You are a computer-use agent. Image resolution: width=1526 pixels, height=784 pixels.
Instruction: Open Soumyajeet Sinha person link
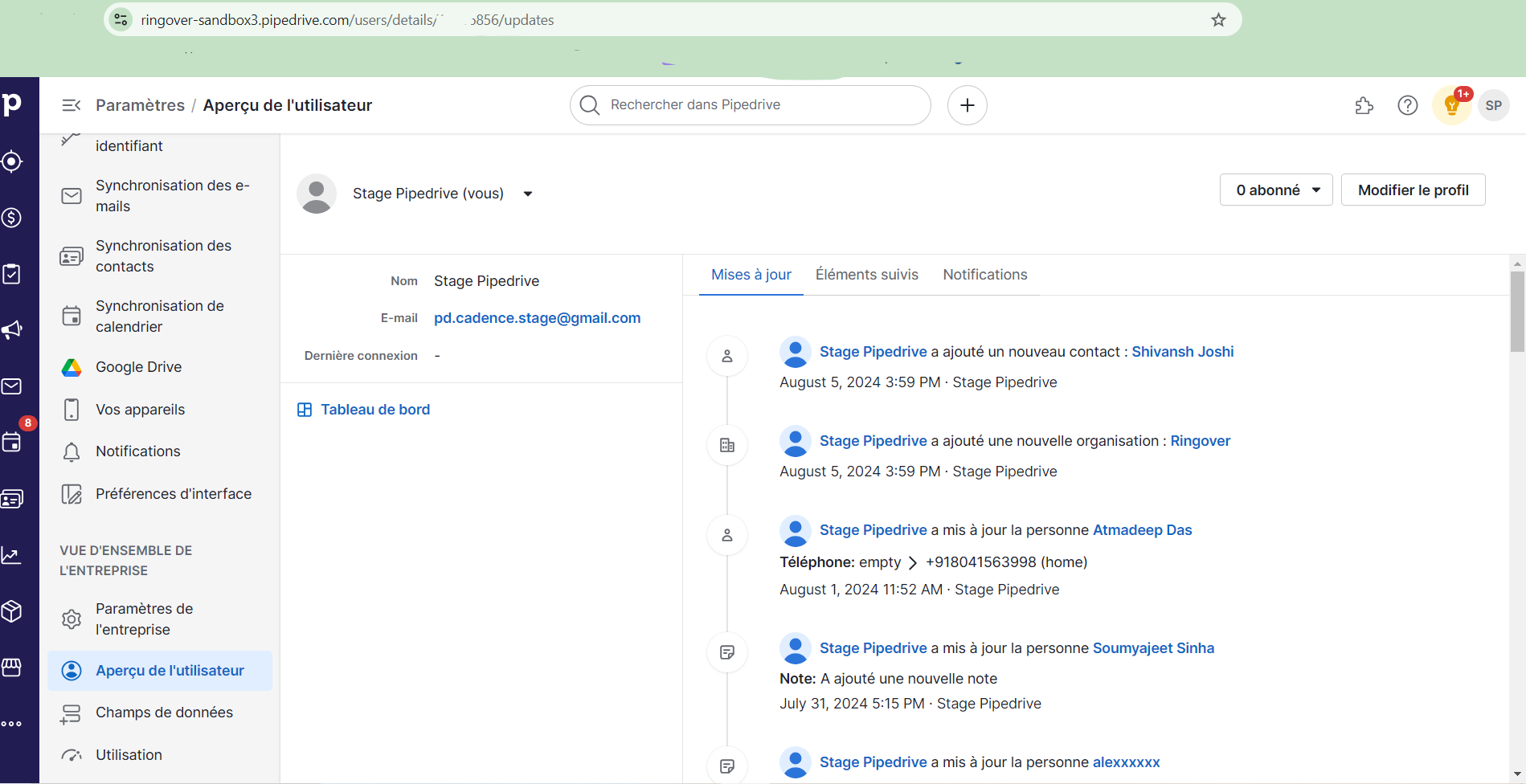(1153, 648)
